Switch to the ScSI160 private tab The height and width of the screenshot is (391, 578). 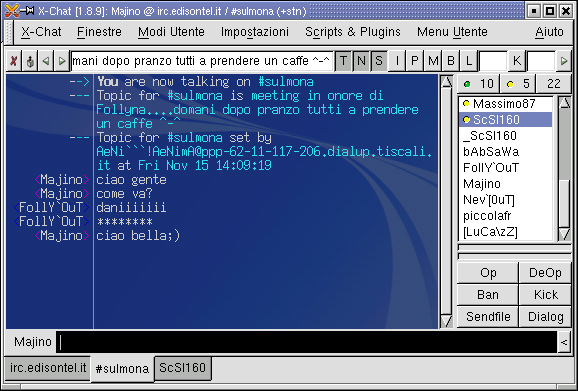182,368
